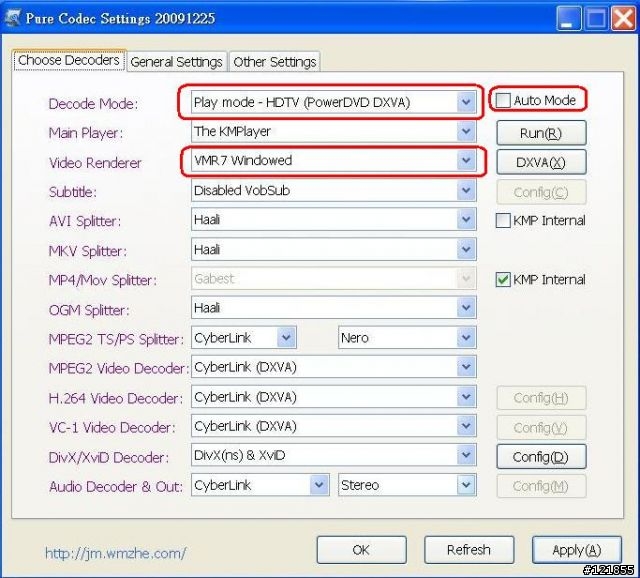Tick KMP Internal for AVI Splitter
Image resolution: width=640 pixels, height=578 pixels.
coord(503,220)
